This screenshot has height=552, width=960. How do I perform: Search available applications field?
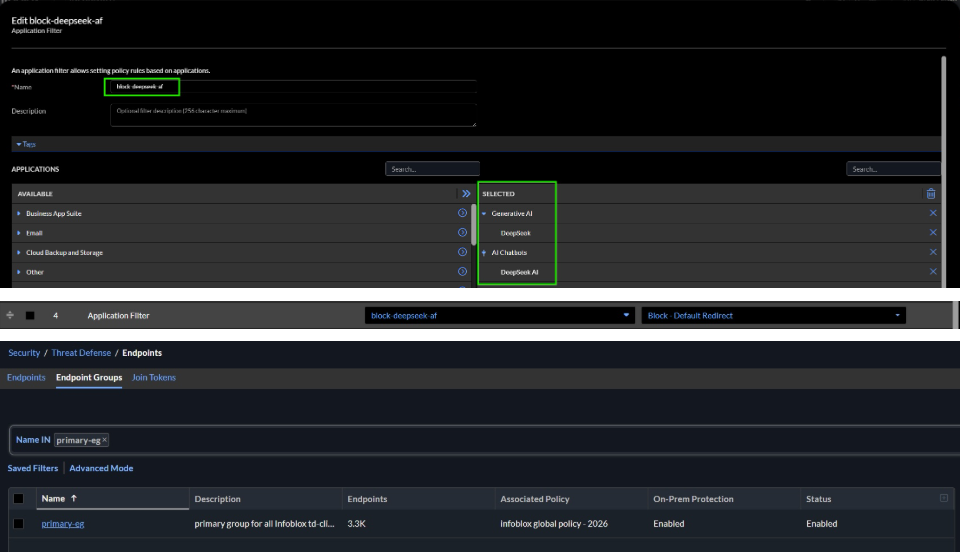click(x=432, y=169)
